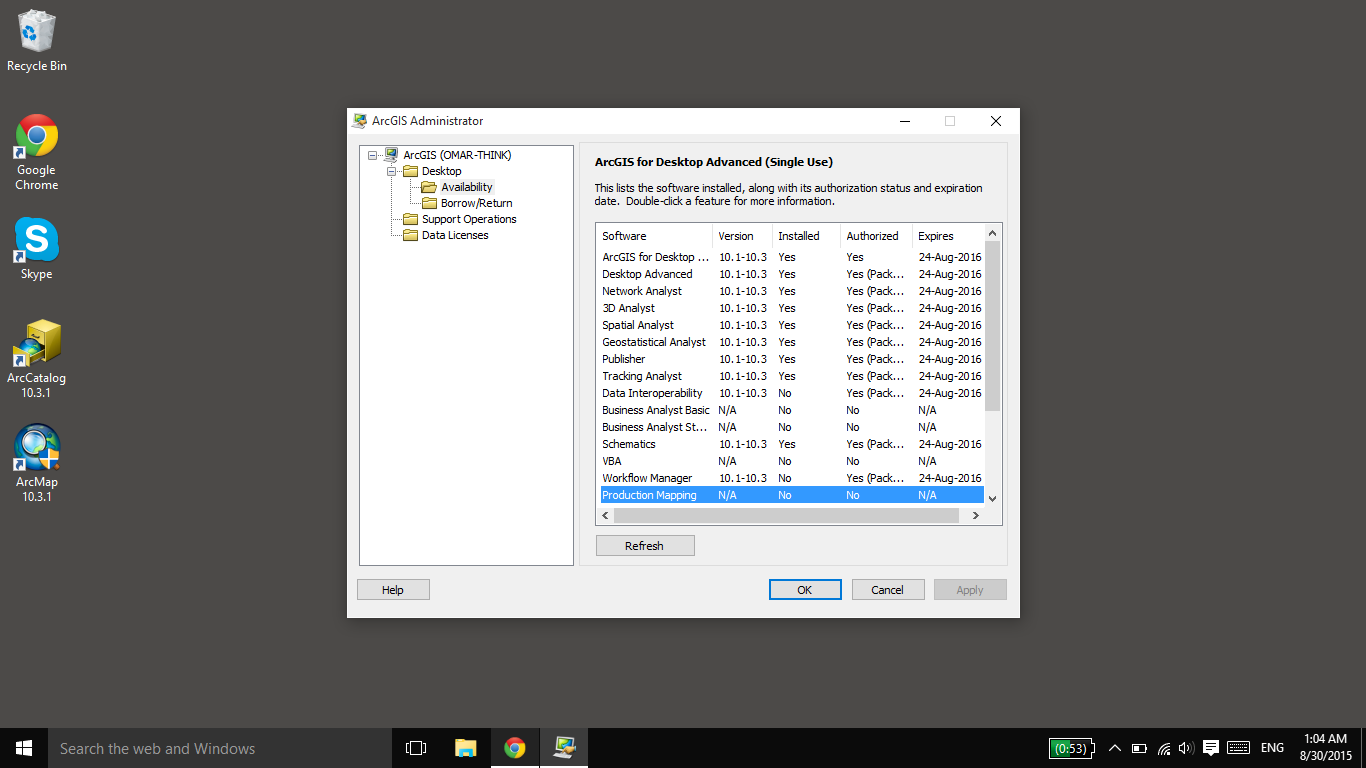Screen dimensions: 1366x768
Task: Click the Search the web and Windows box
Action: 220,748
